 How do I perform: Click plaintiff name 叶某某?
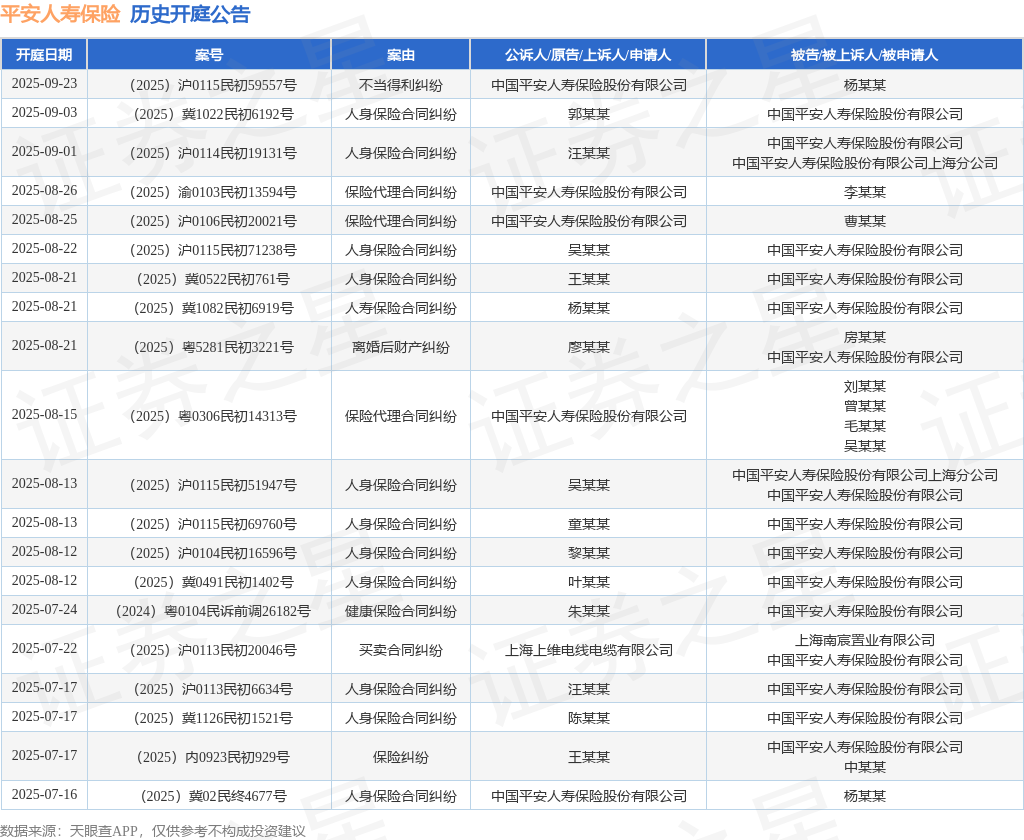(x=588, y=583)
